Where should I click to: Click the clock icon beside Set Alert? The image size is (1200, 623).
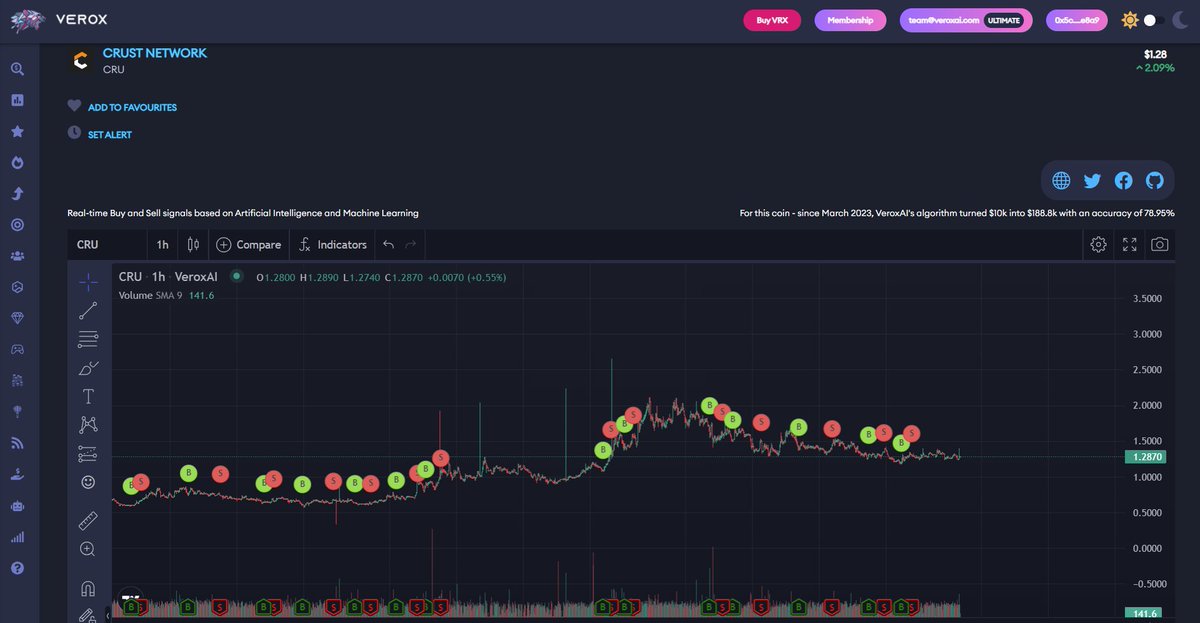[x=74, y=133]
